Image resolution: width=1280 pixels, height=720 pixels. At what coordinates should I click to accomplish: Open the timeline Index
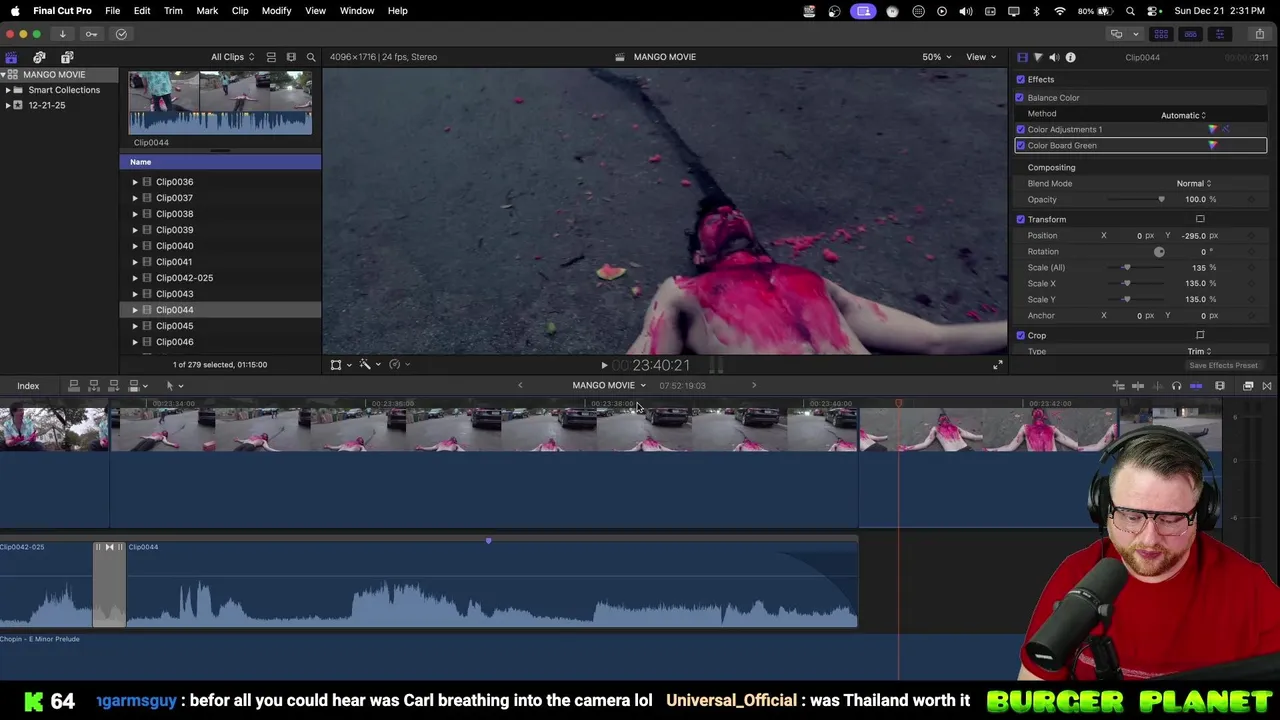28,386
